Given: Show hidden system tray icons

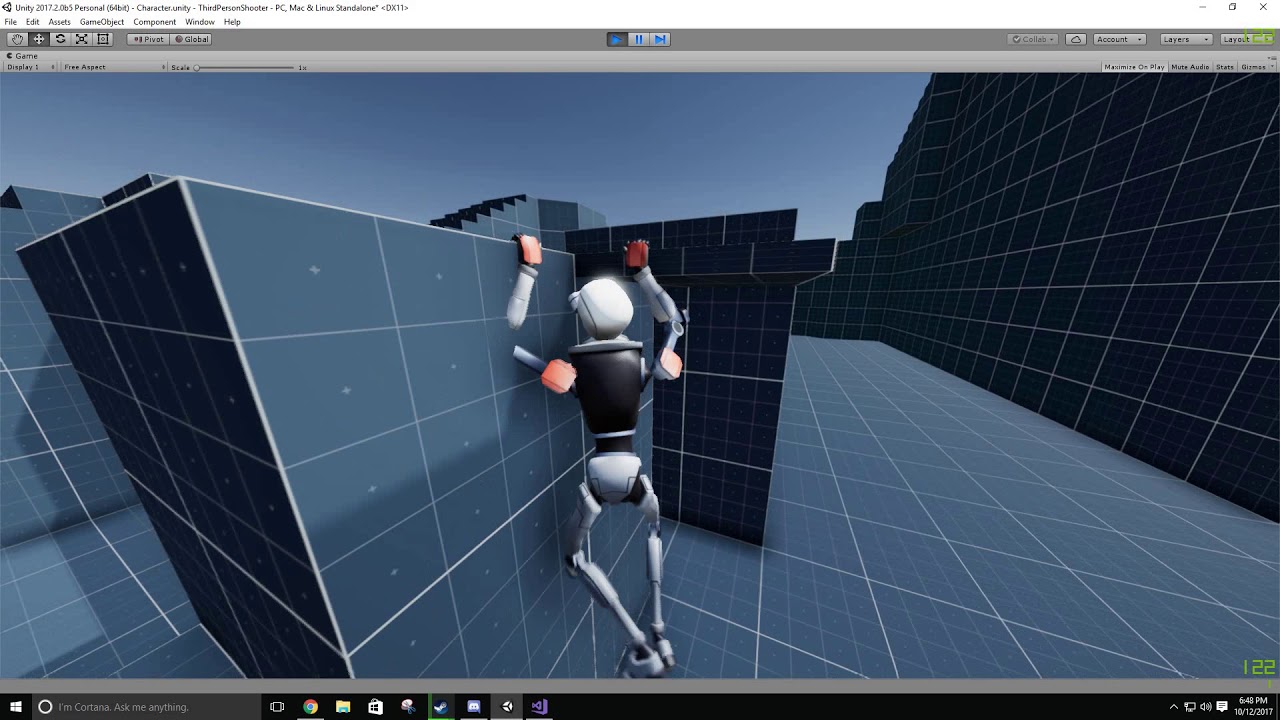Looking at the screenshot, I should click(1174, 707).
